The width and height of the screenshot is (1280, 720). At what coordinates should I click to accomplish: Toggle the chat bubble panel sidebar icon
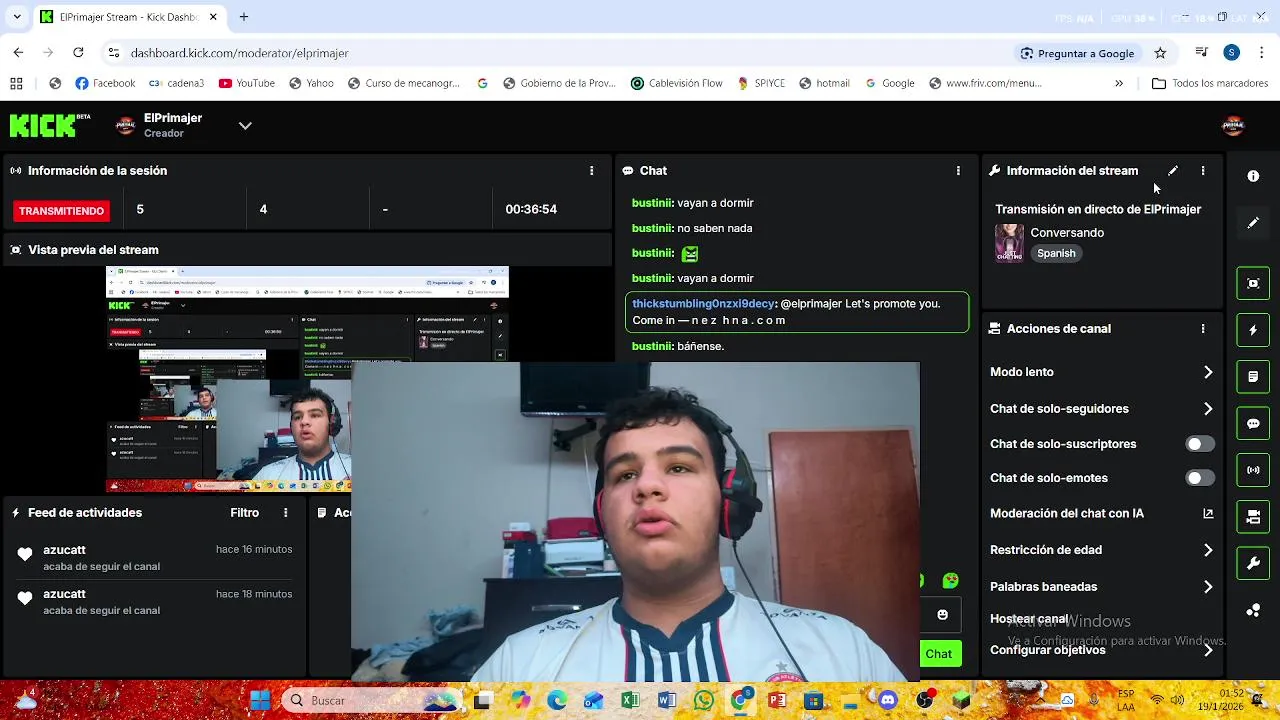click(x=1253, y=423)
